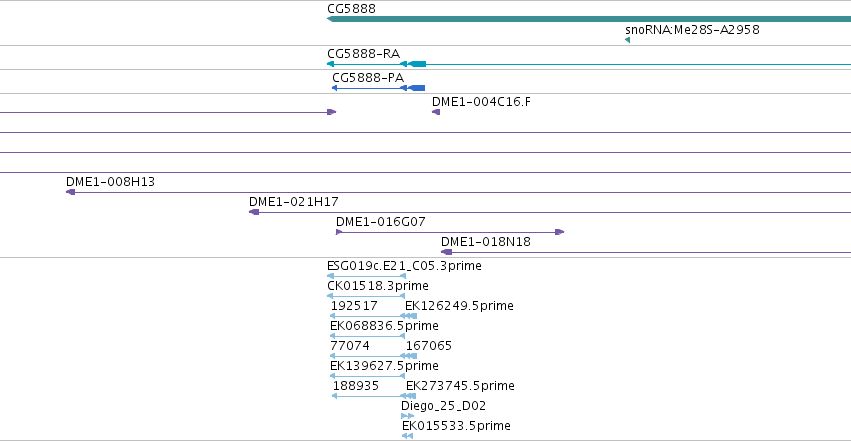Click the 167065 small arrow glyph
851x441 pixels.
pos(411,356)
